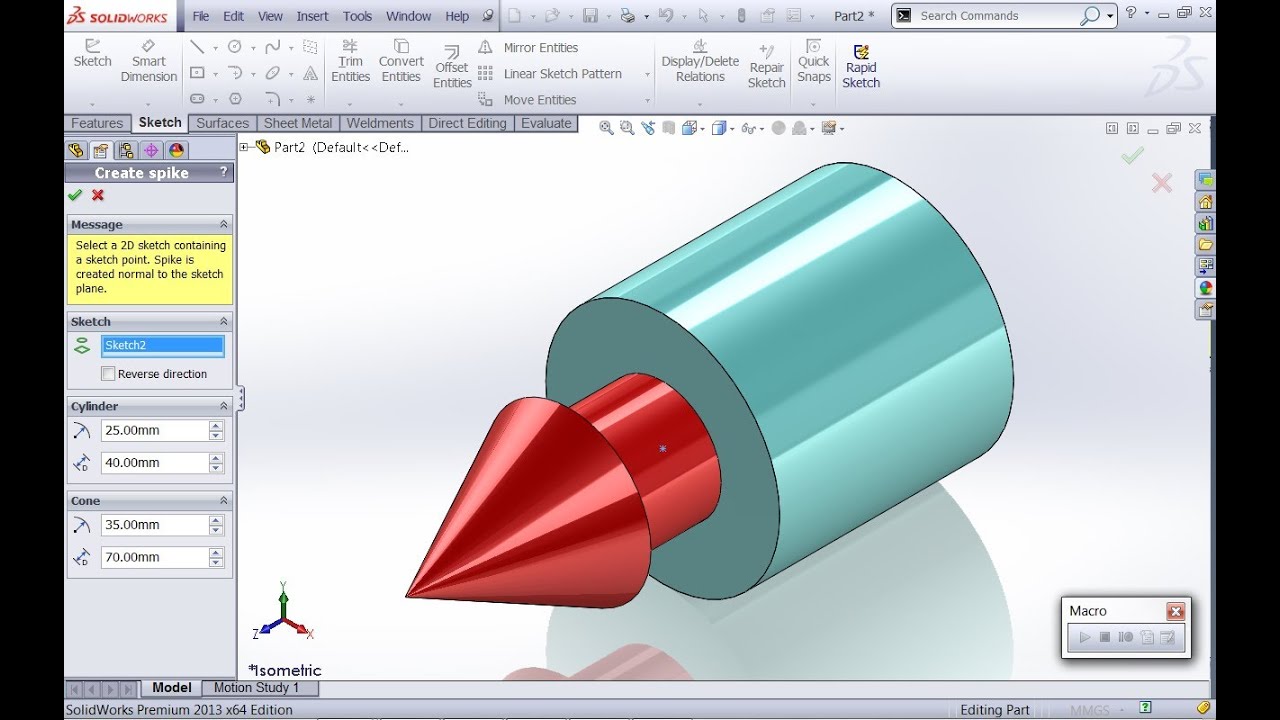Screen dimensions: 1280x720
Task: Click the Quick Snaps tool
Action: [814, 62]
